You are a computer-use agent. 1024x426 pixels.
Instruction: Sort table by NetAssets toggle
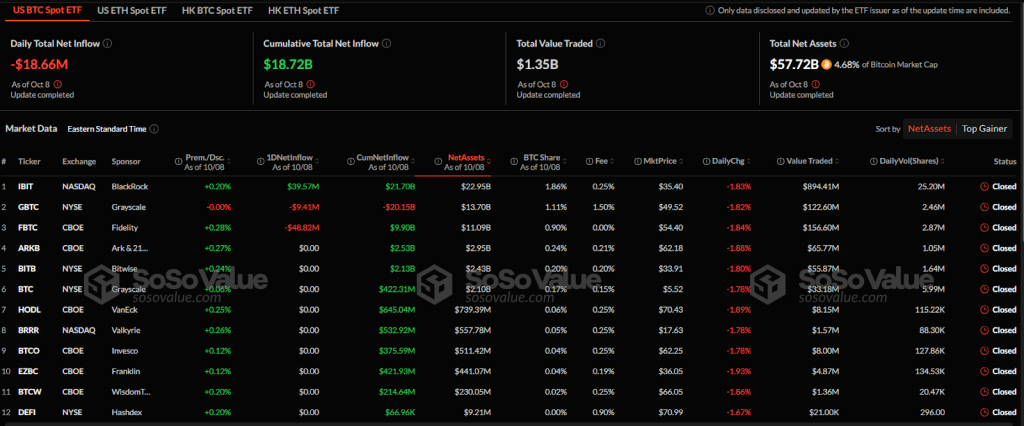928,129
